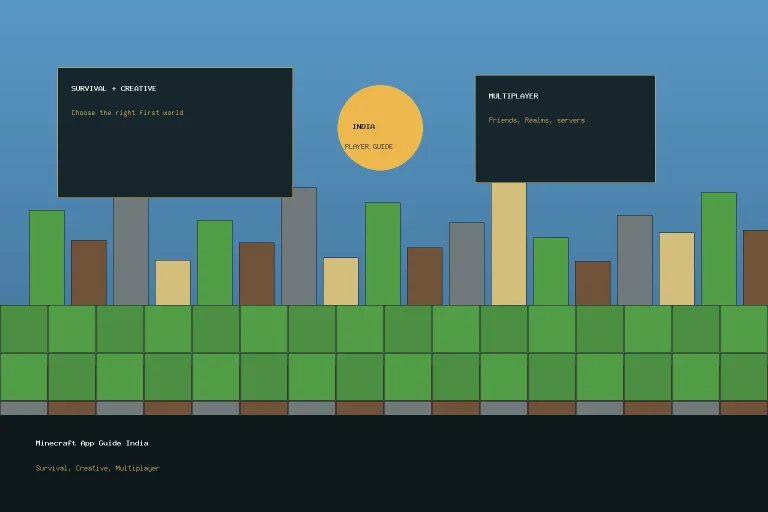Click "Friends, Realms, servers" text

point(536,120)
